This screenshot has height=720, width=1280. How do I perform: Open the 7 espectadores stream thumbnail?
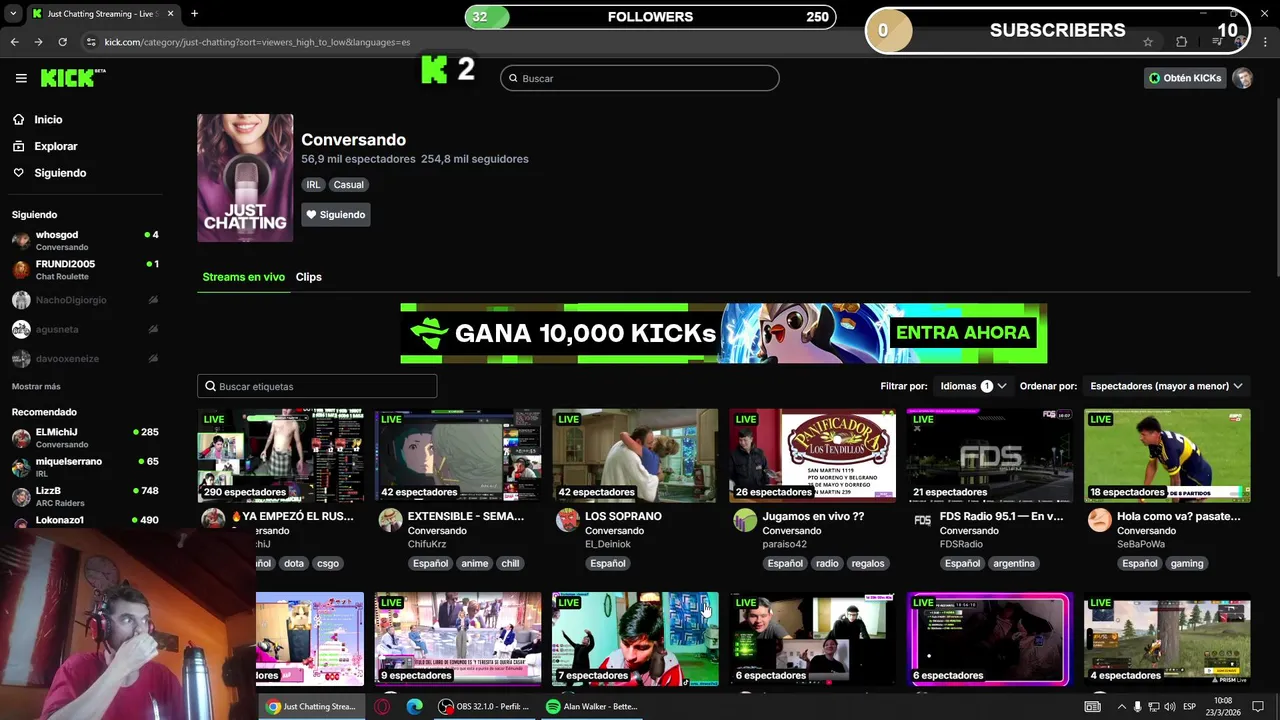click(635, 638)
